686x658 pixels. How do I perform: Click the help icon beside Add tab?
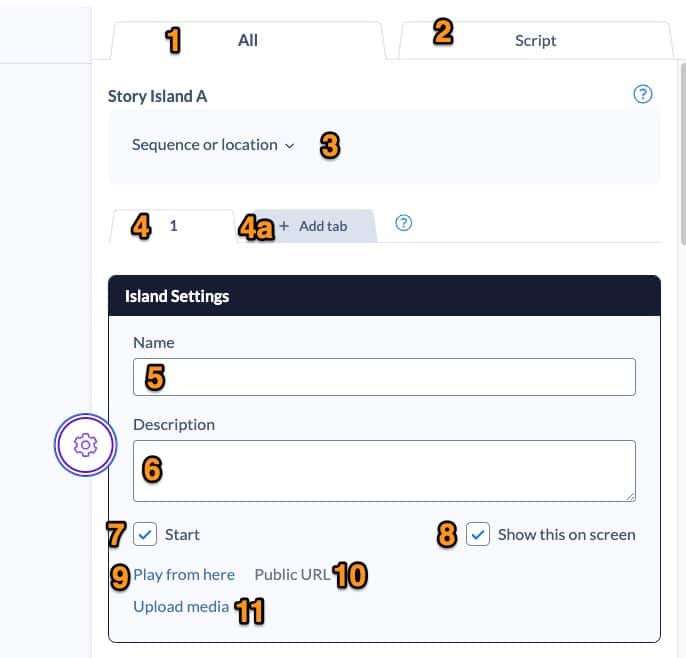pos(404,224)
